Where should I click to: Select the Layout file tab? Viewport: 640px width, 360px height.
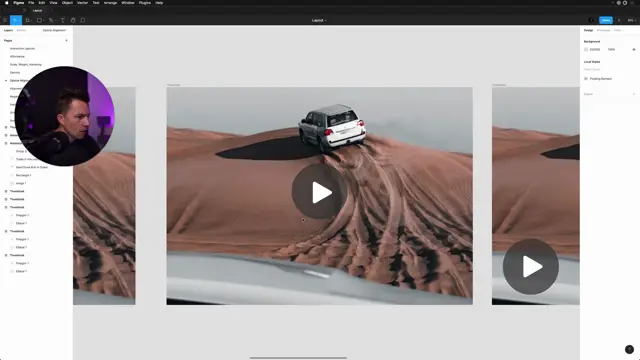tap(37, 11)
